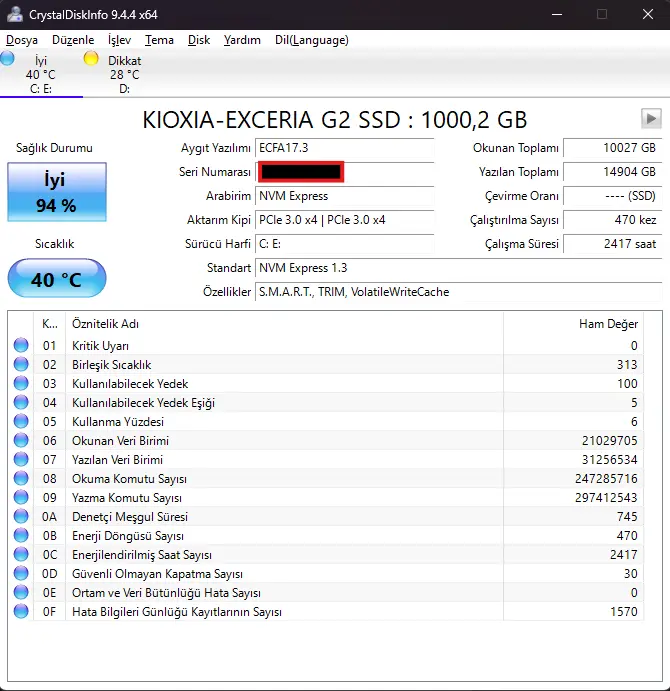The width and height of the screenshot is (670, 691).
Task: Close the CrystalDiskInfo window
Action: (648, 15)
